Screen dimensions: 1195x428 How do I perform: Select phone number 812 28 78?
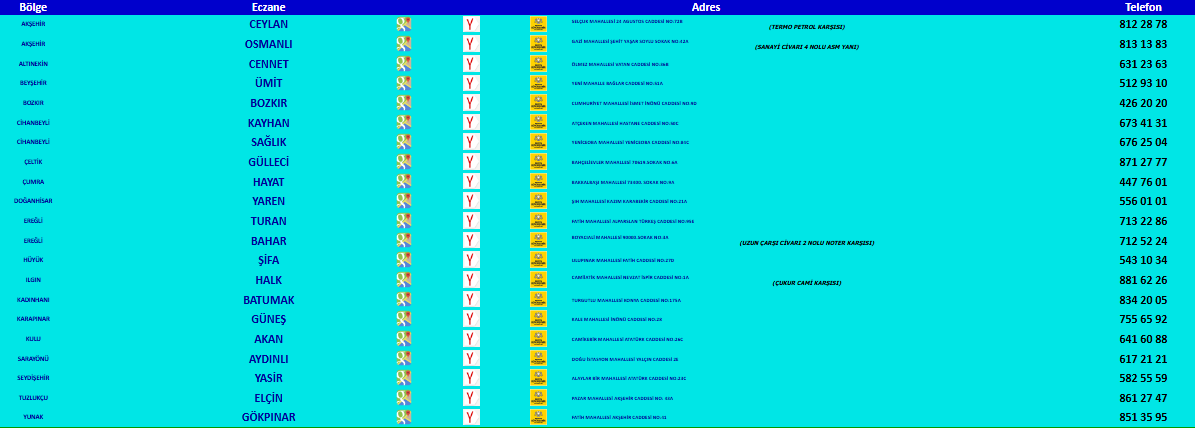click(1143, 24)
